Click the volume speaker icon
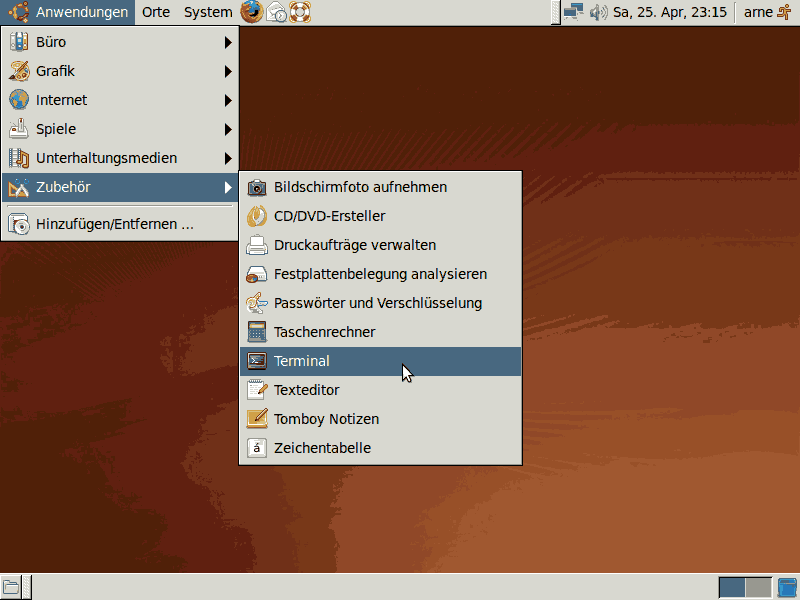This screenshot has width=800, height=600. (598, 12)
